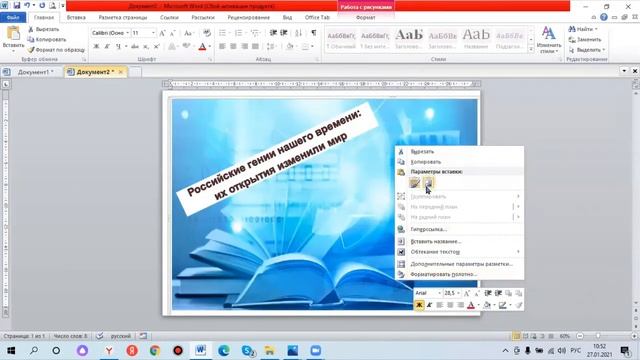Click the Save icon in the quick access toolbar
This screenshot has height=360, width=640.
coord(17,5)
